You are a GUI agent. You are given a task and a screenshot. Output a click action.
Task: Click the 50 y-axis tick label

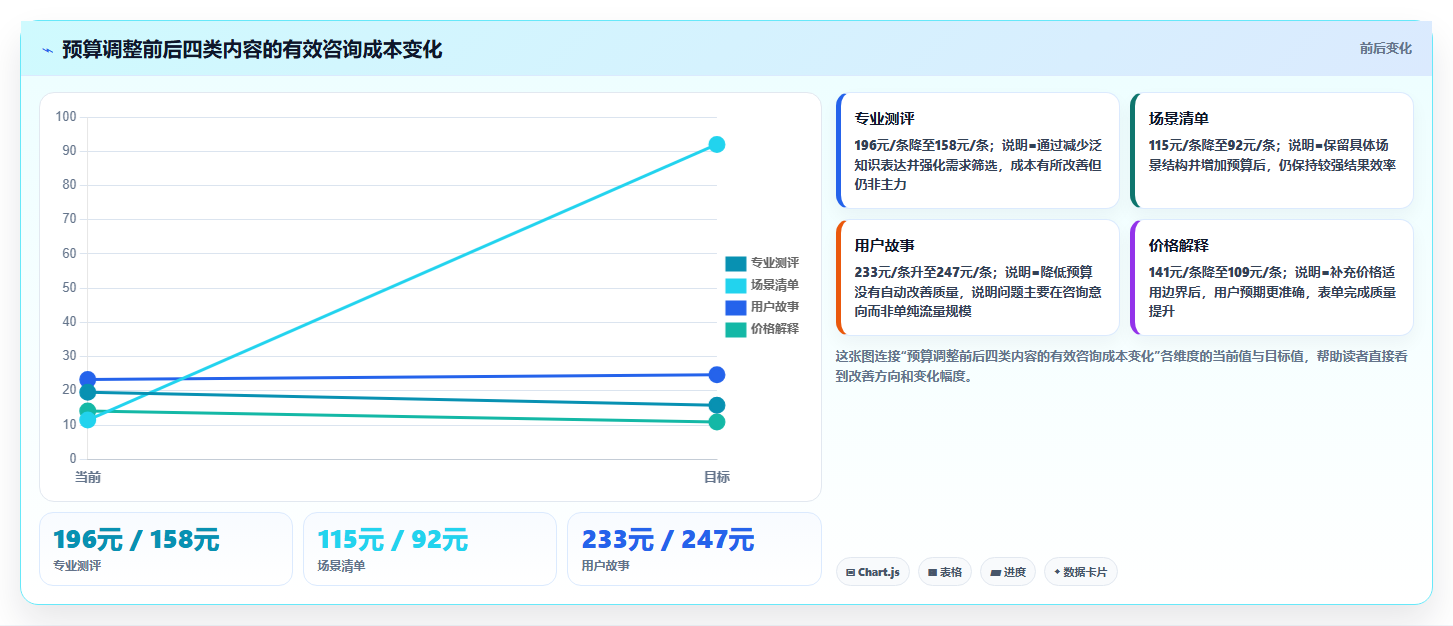coord(69,288)
